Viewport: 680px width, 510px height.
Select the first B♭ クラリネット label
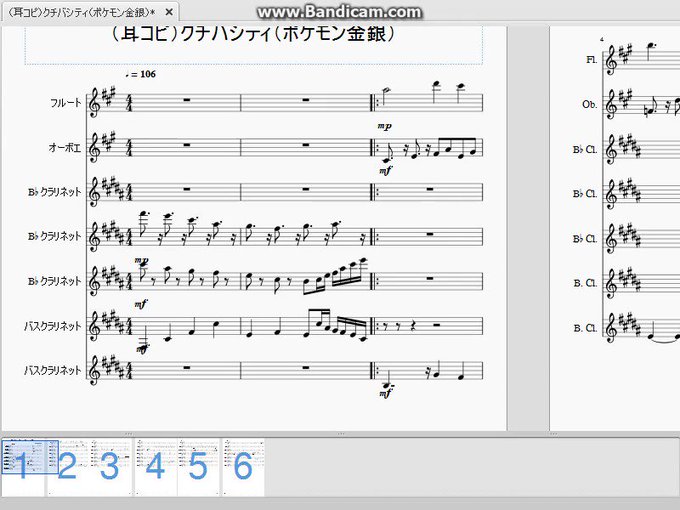[55, 192]
